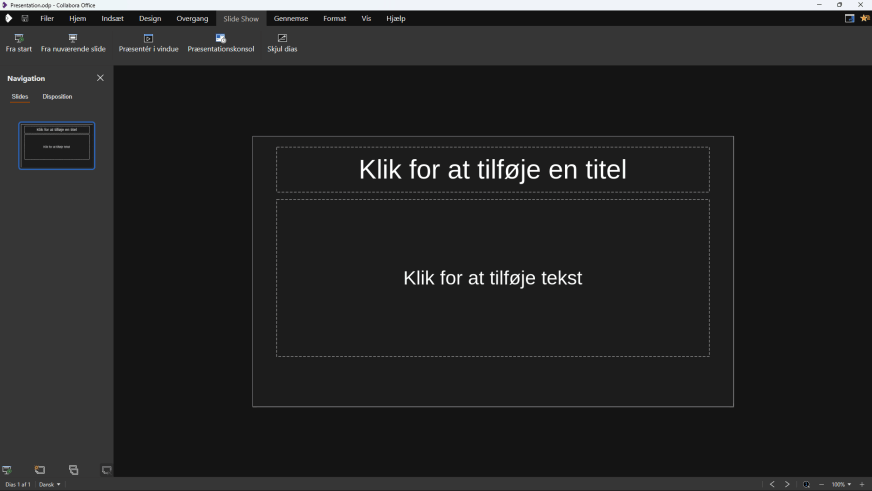Close the Navigation panel
This screenshot has height=491, width=872.
coord(100,78)
